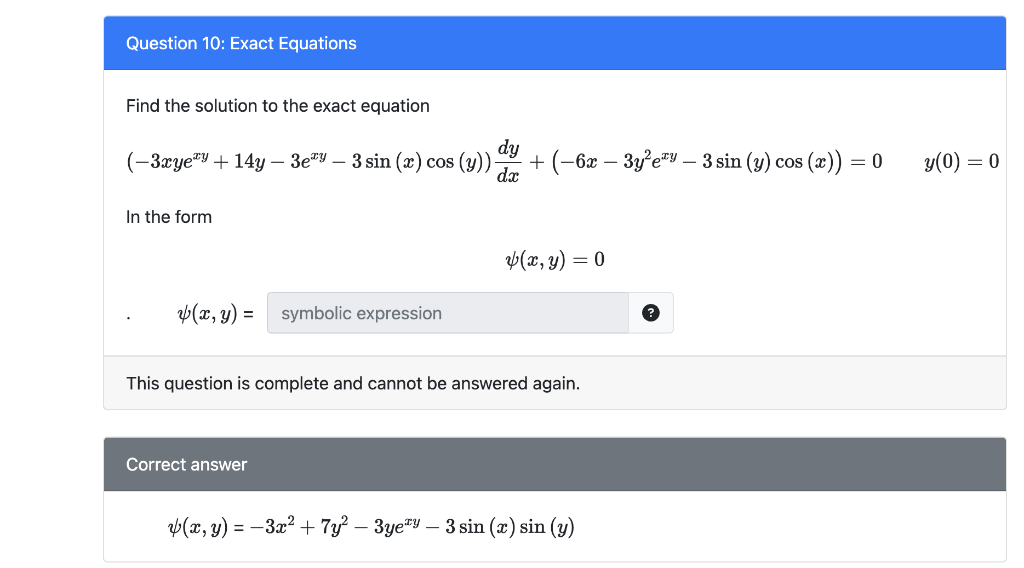The image size is (1024, 568).
Task: Click the 'In the form' text
Action: (168, 217)
